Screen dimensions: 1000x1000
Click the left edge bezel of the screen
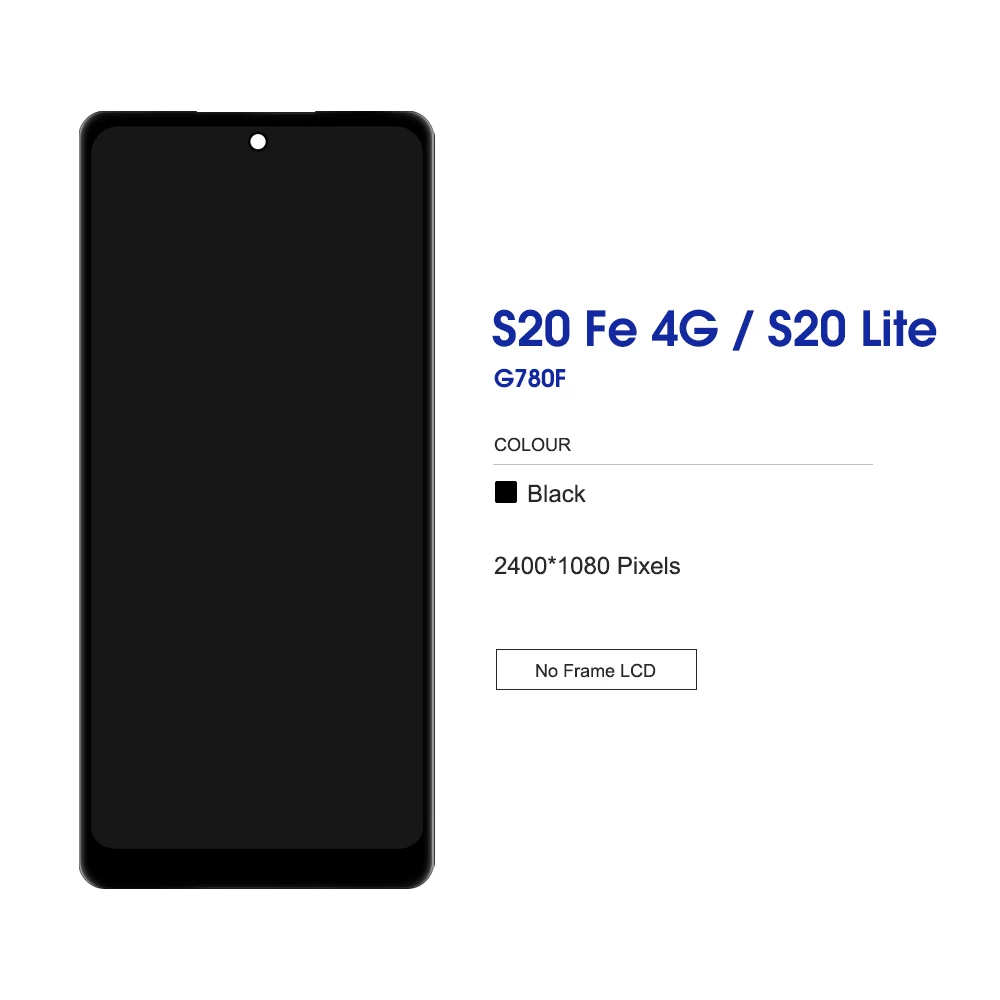click(x=85, y=499)
